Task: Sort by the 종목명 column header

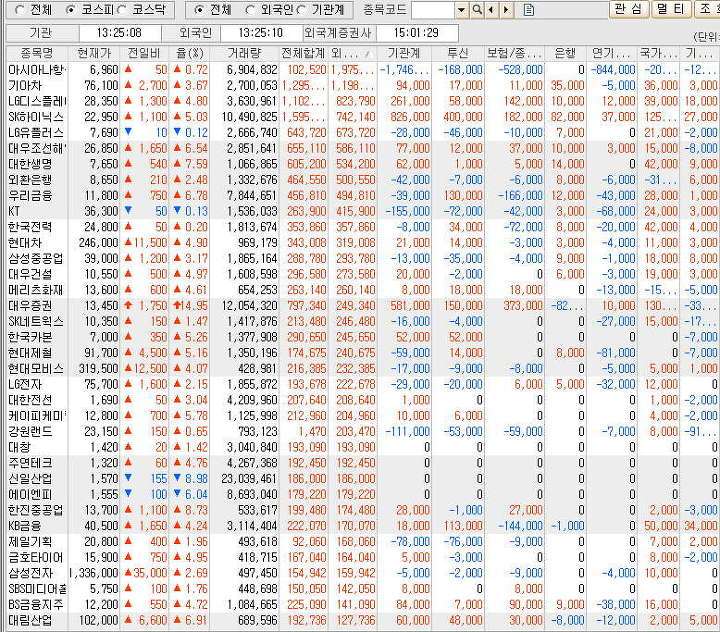Action: (x=37, y=53)
